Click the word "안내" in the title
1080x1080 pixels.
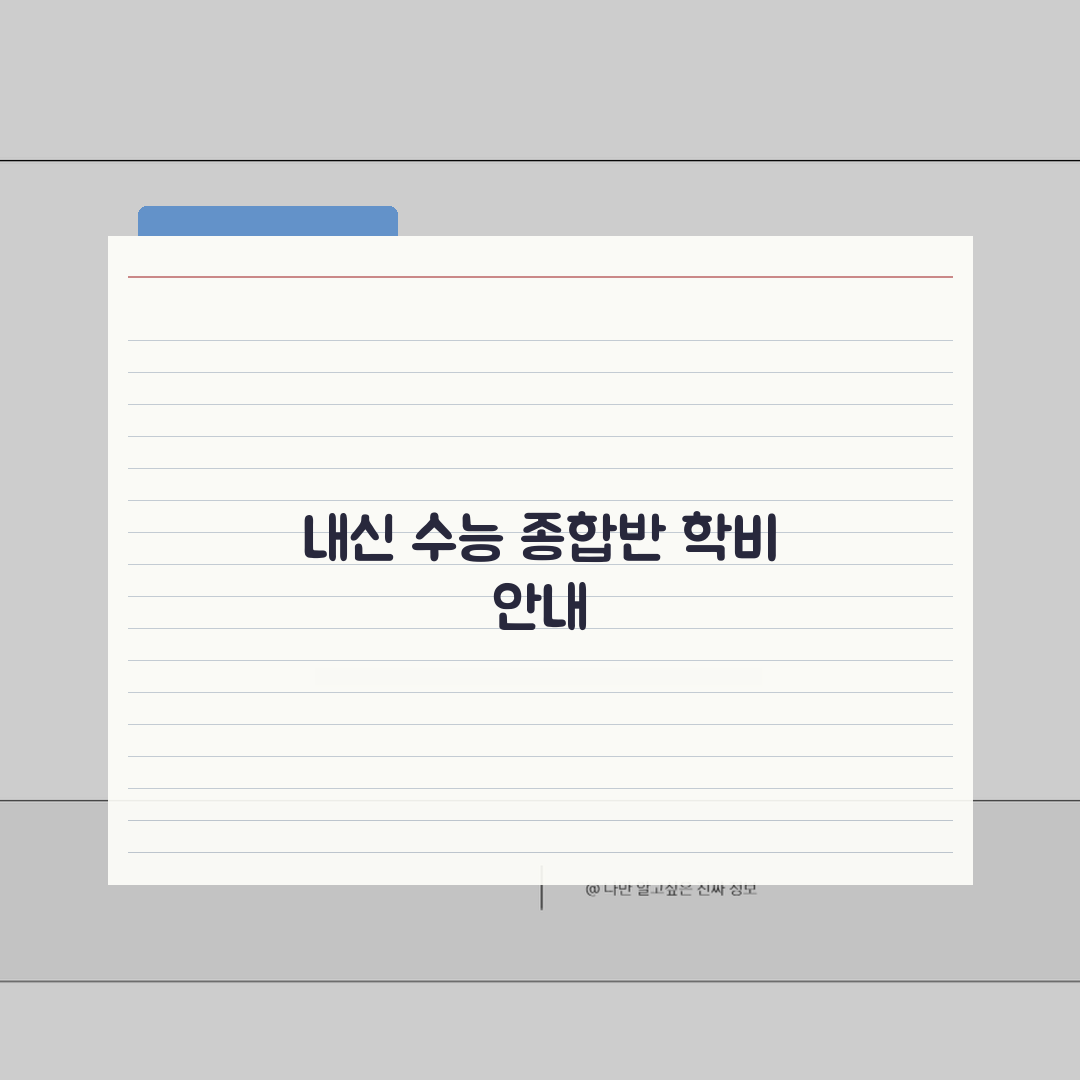tap(540, 606)
